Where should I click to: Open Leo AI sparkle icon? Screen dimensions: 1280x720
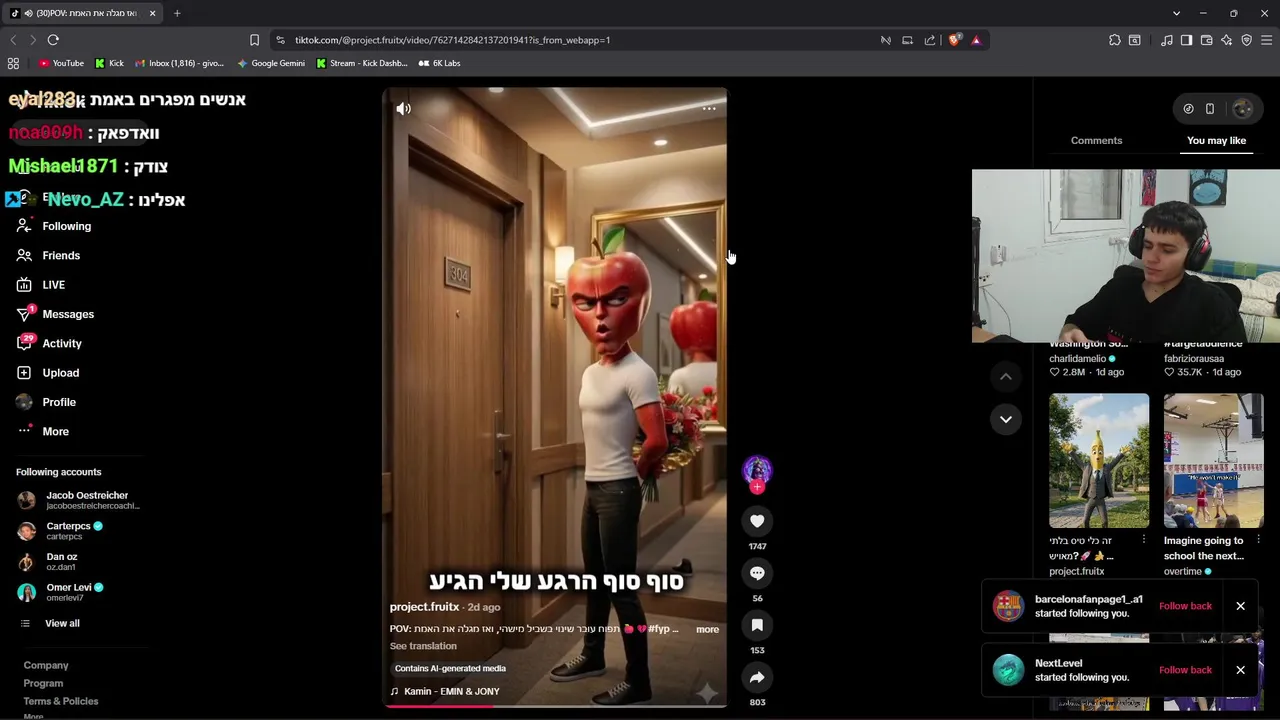click(1226, 40)
